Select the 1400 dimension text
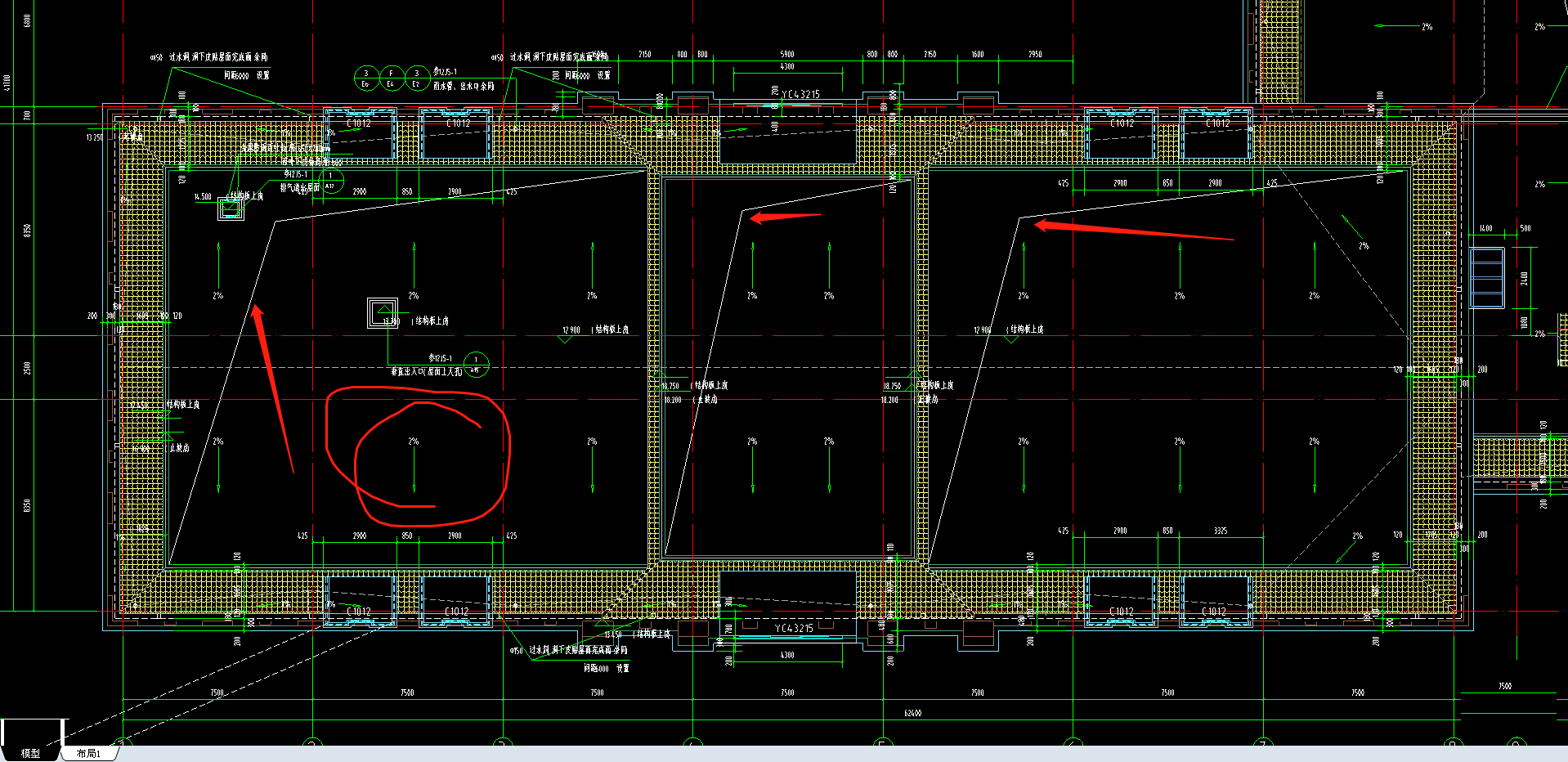Viewport: 1568px width, 762px height. (1485, 229)
